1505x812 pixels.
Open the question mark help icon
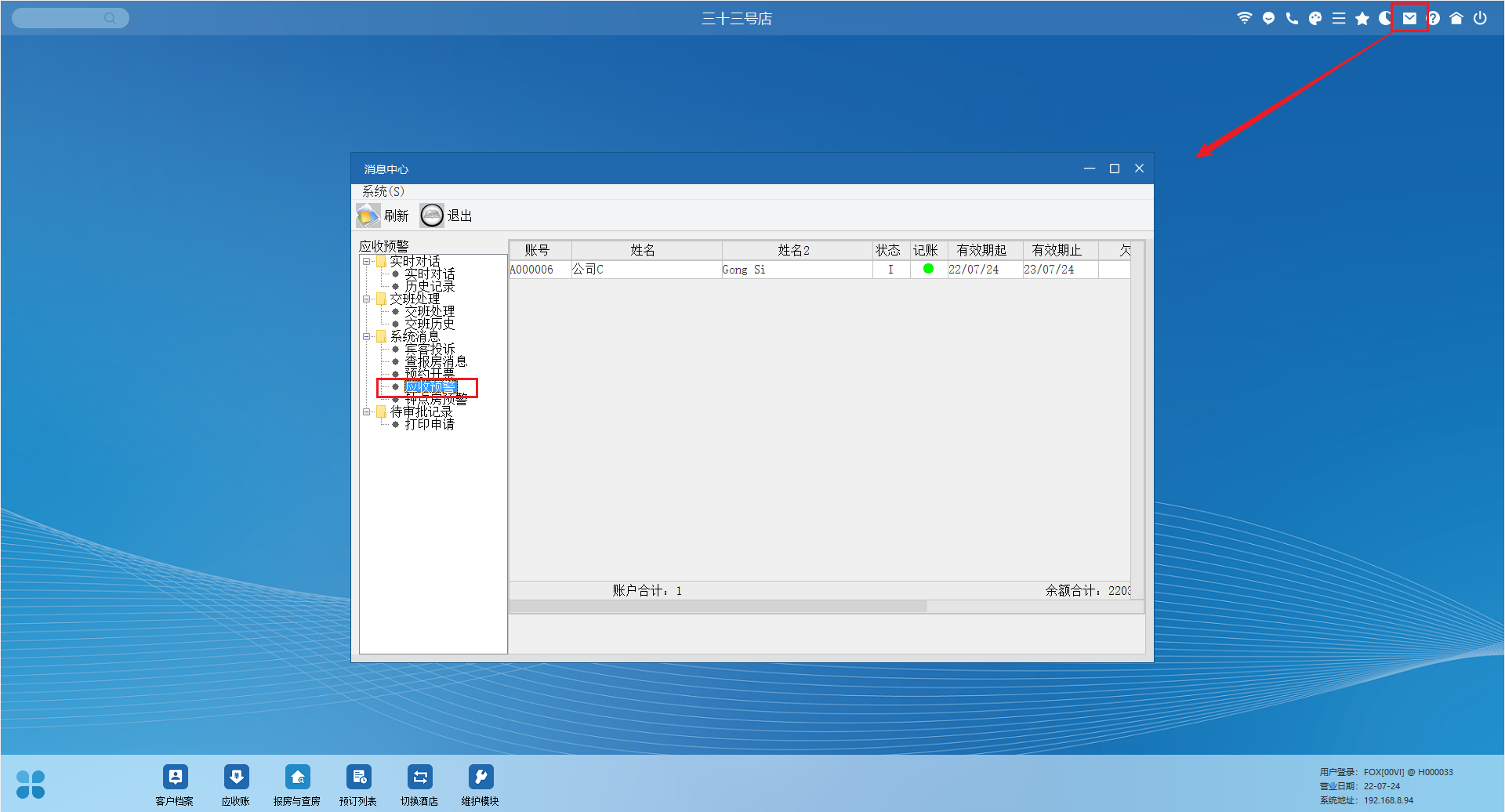1434,18
